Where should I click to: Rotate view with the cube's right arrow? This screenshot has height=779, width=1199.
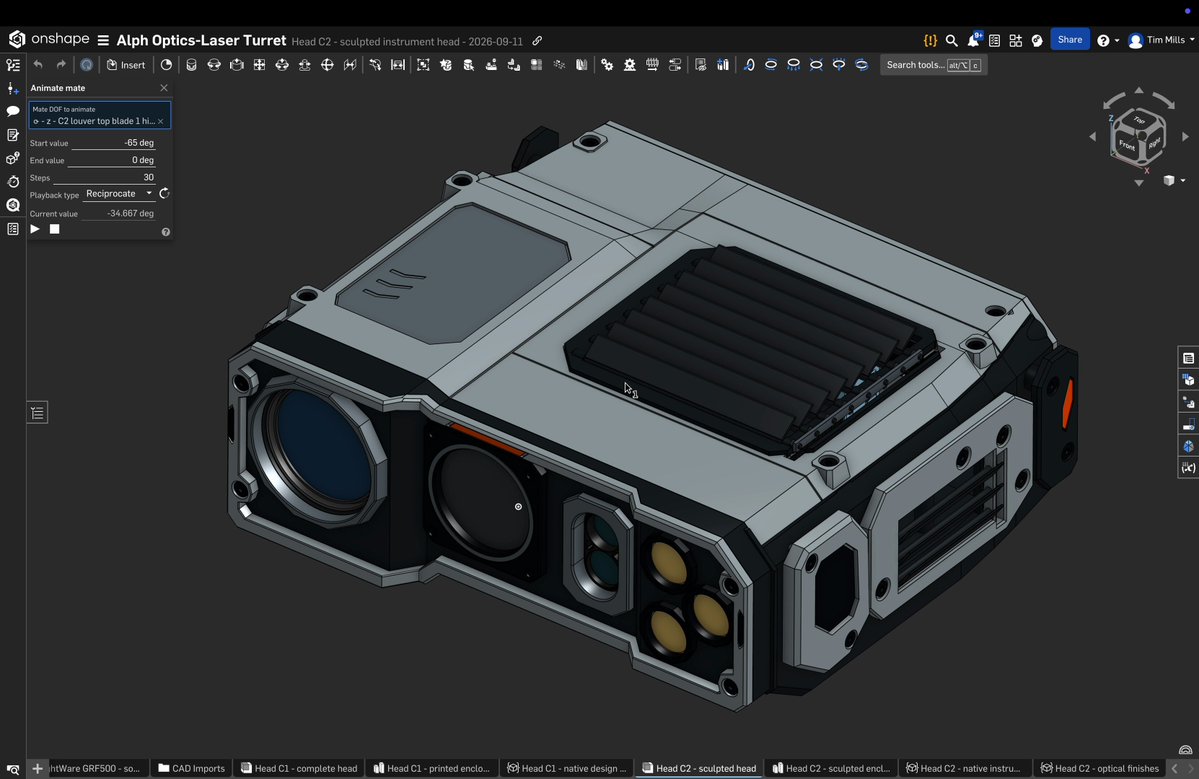point(1185,137)
